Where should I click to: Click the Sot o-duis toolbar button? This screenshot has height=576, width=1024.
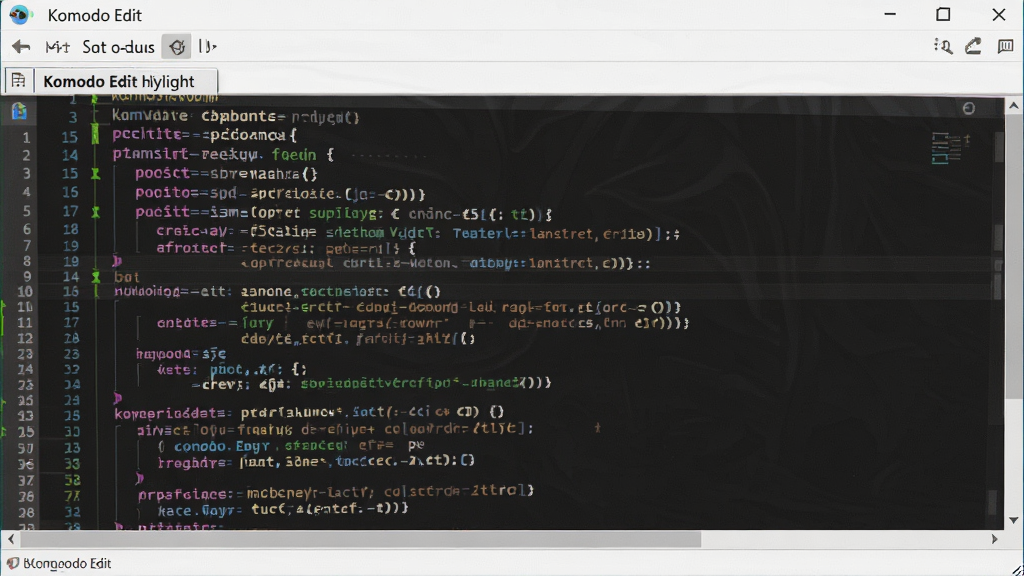[x=118, y=47]
